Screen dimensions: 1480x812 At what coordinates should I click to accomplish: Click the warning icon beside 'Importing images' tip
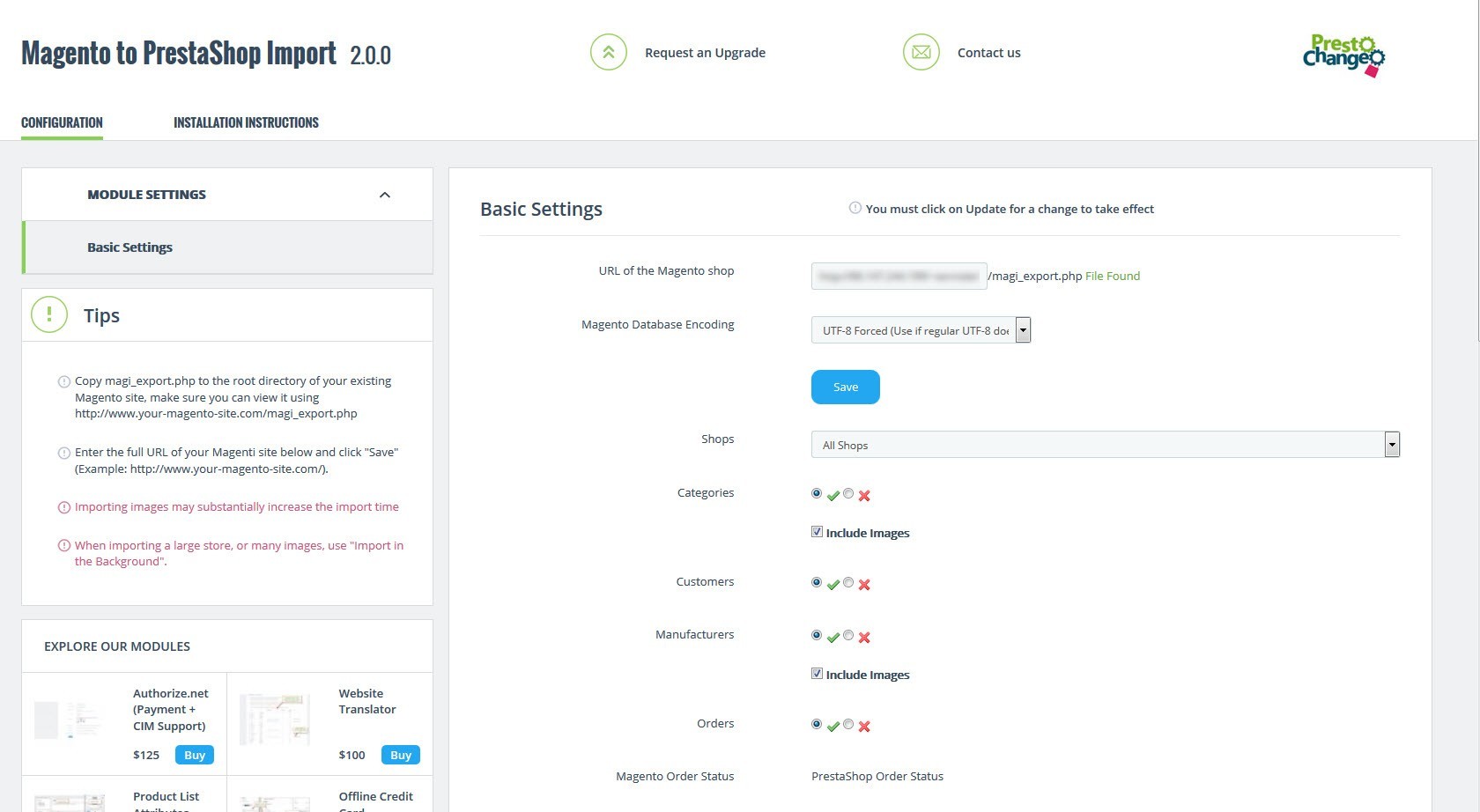point(63,507)
